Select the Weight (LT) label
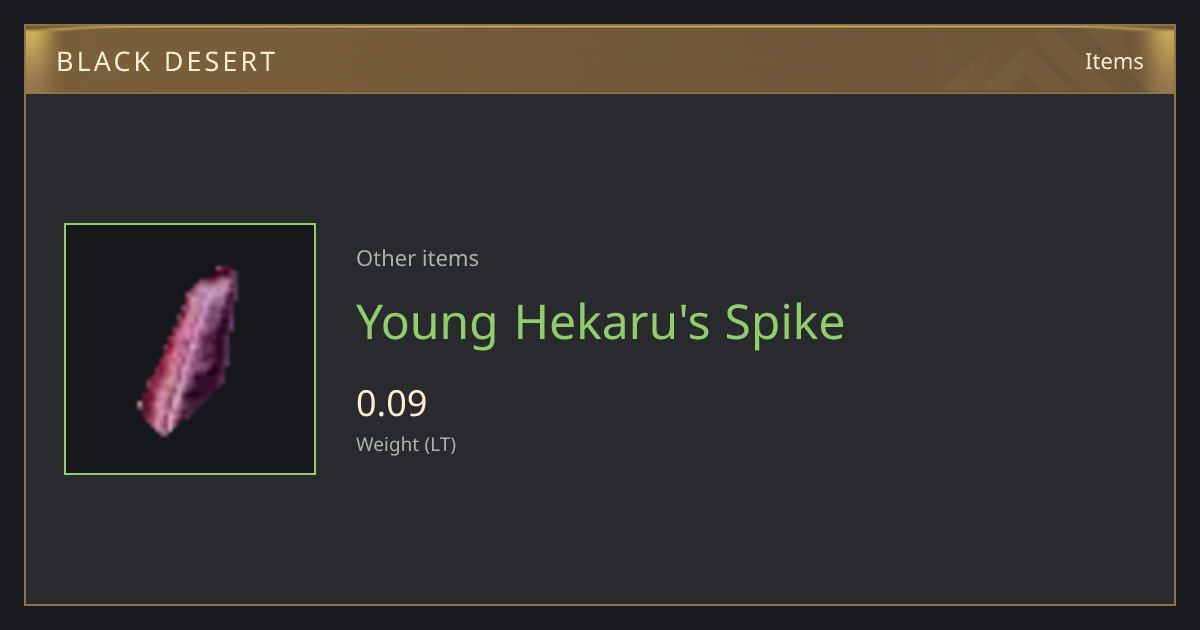The height and width of the screenshot is (630, 1200). point(406,444)
